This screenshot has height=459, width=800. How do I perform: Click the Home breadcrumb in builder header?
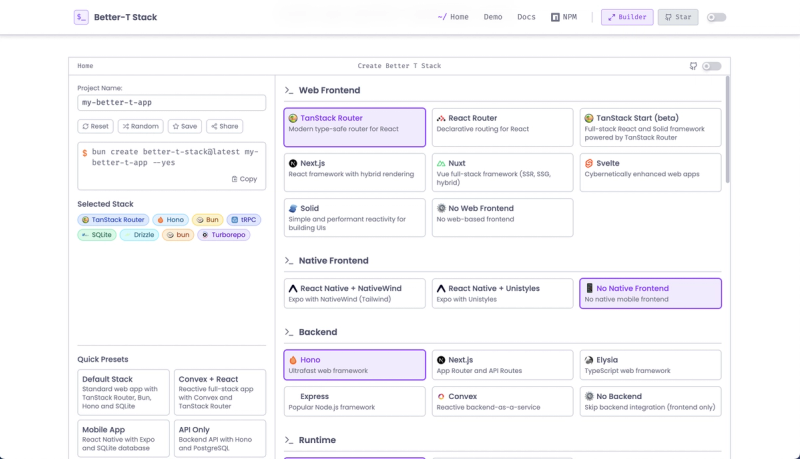tap(85, 66)
